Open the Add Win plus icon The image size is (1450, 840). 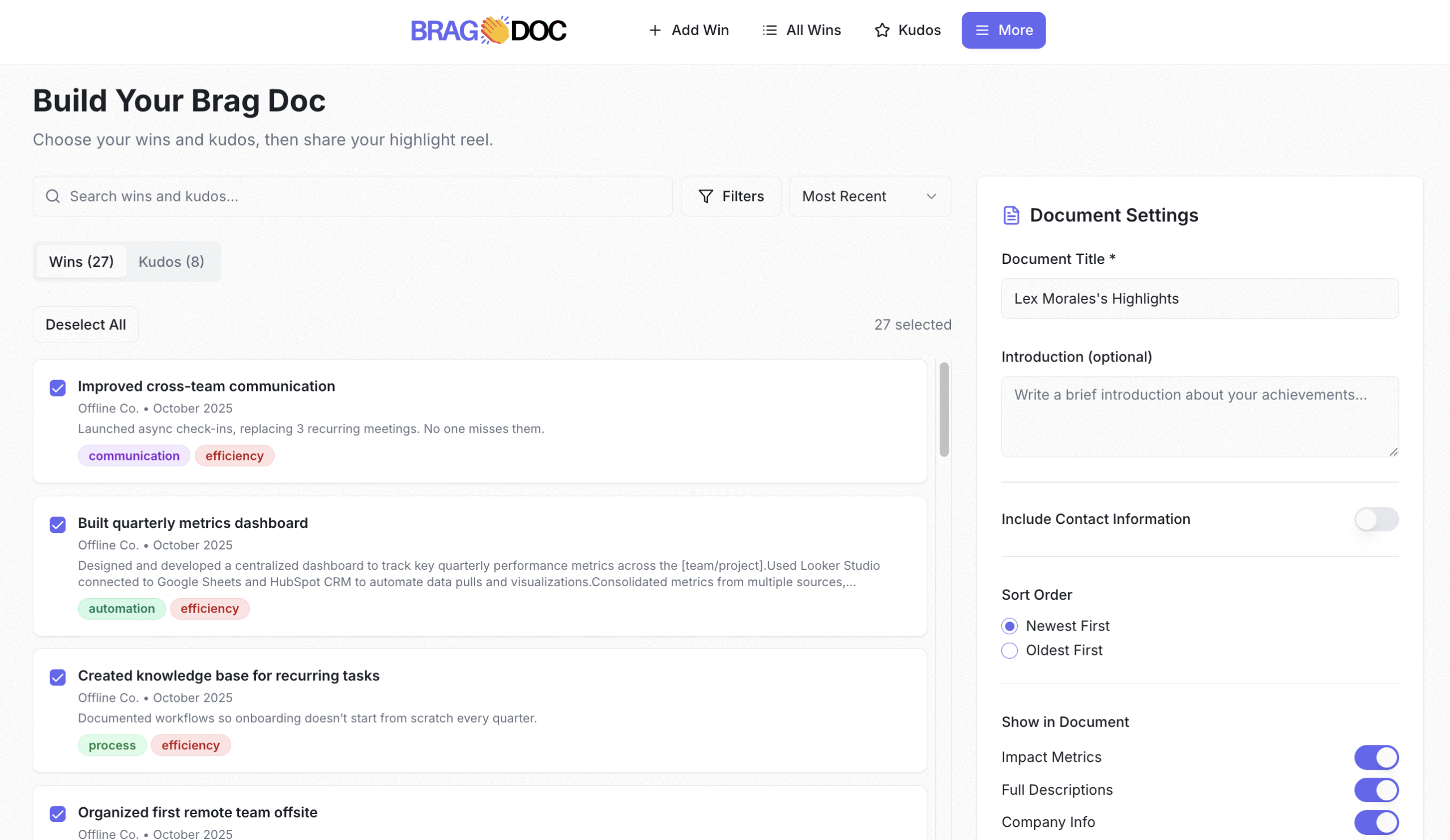(655, 30)
